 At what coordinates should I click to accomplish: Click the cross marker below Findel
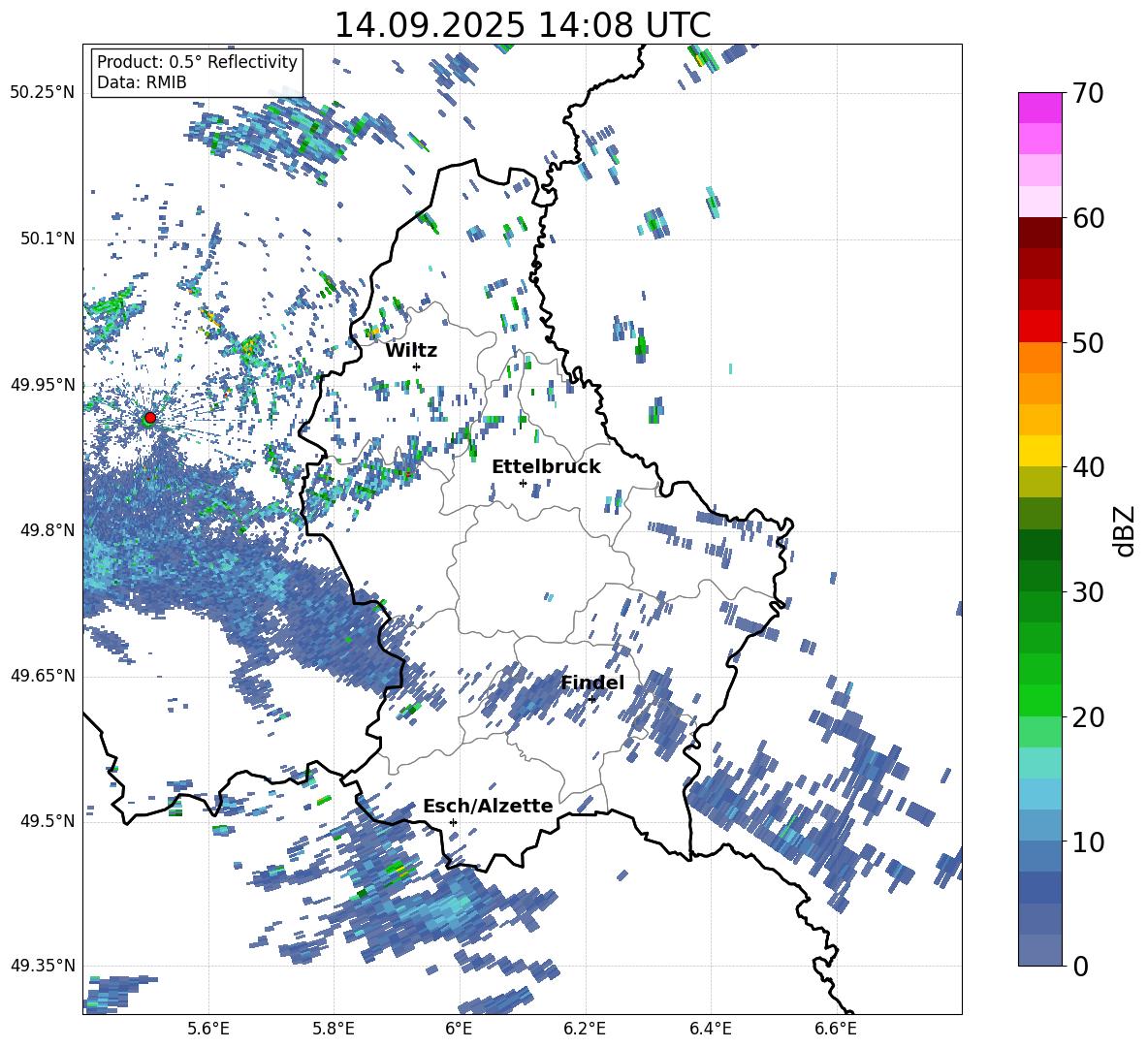pos(591,700)
